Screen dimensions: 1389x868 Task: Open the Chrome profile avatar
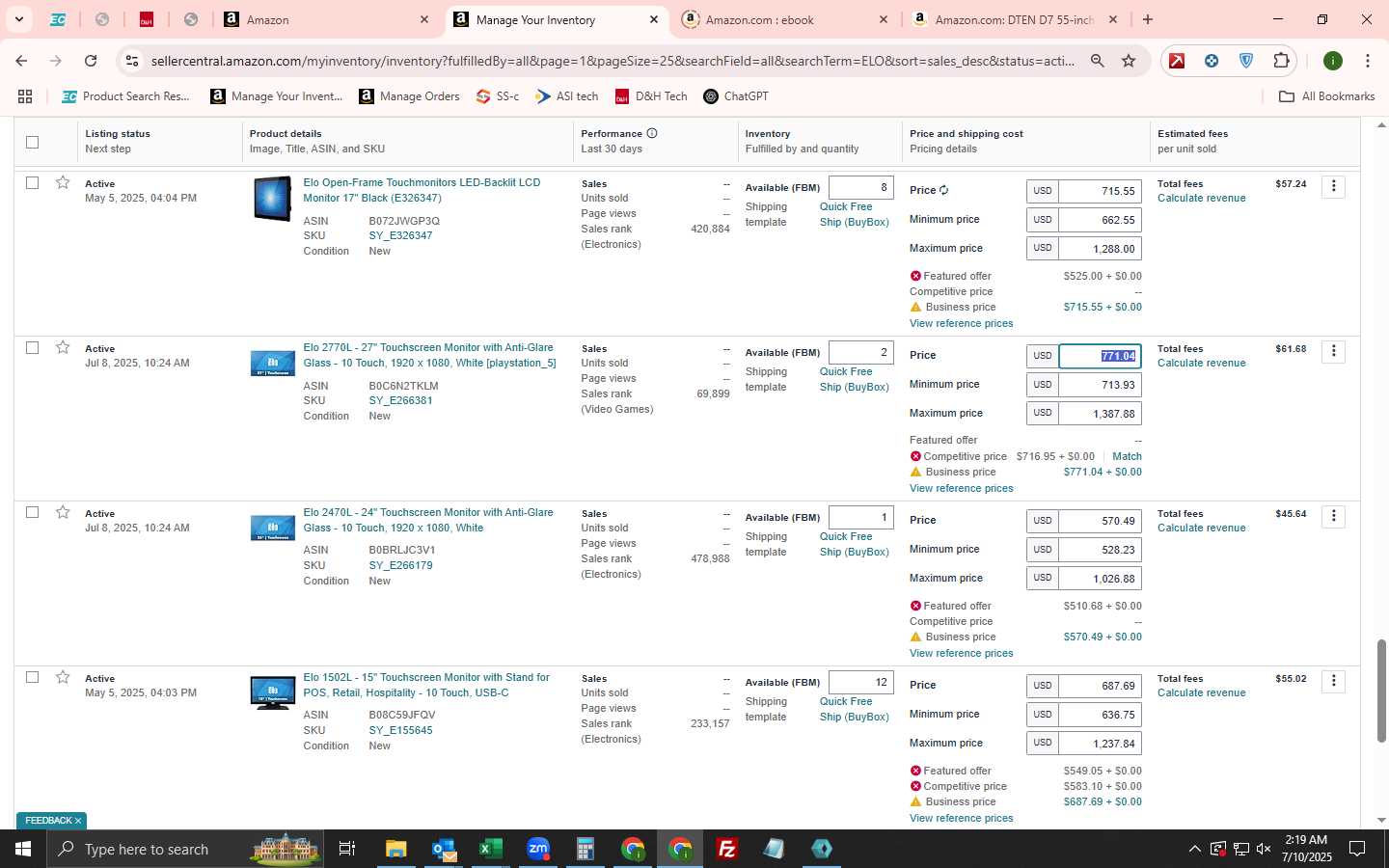1333,61
